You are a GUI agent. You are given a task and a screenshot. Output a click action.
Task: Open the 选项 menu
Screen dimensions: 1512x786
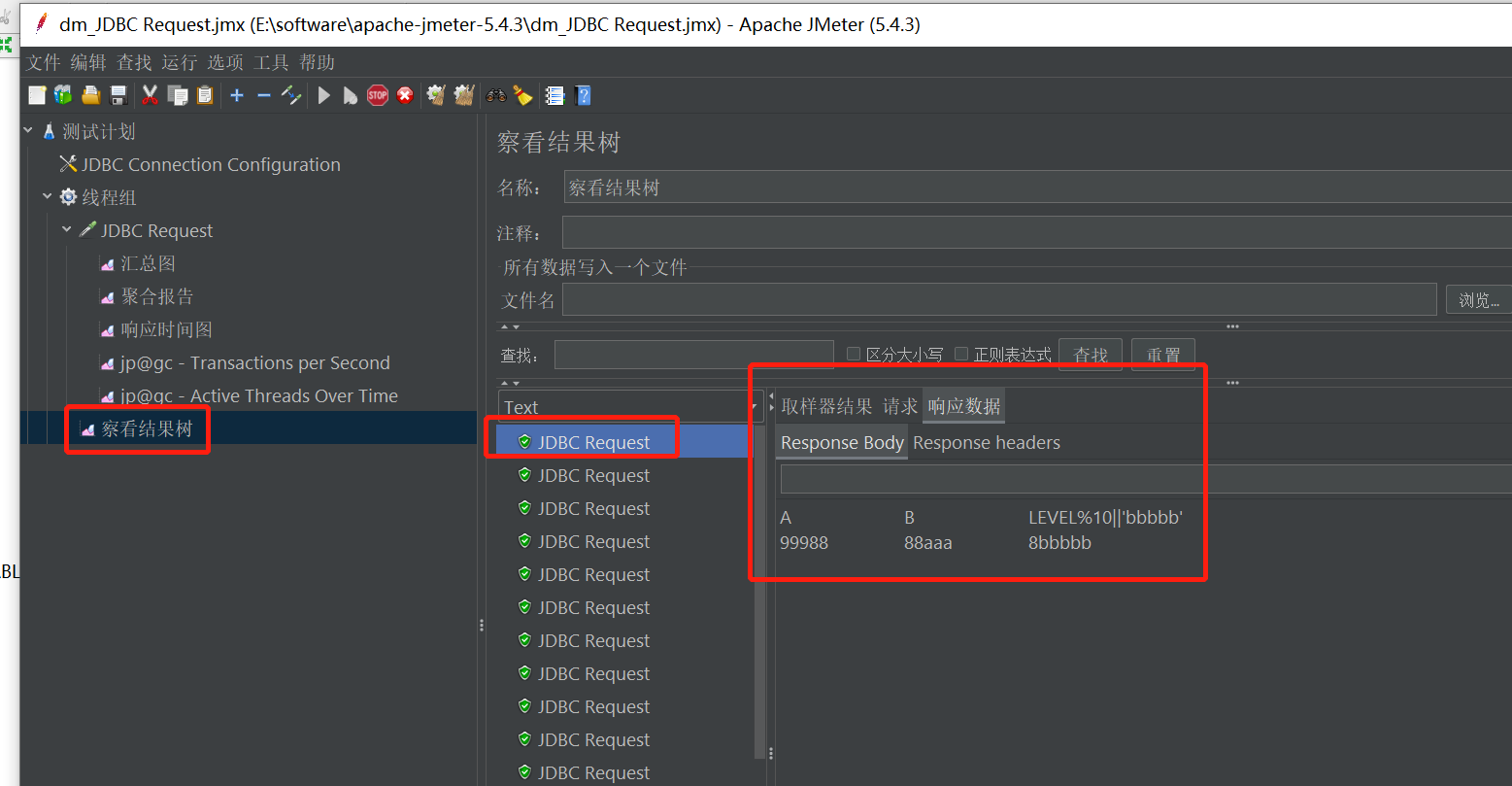(x=225, y=62)
